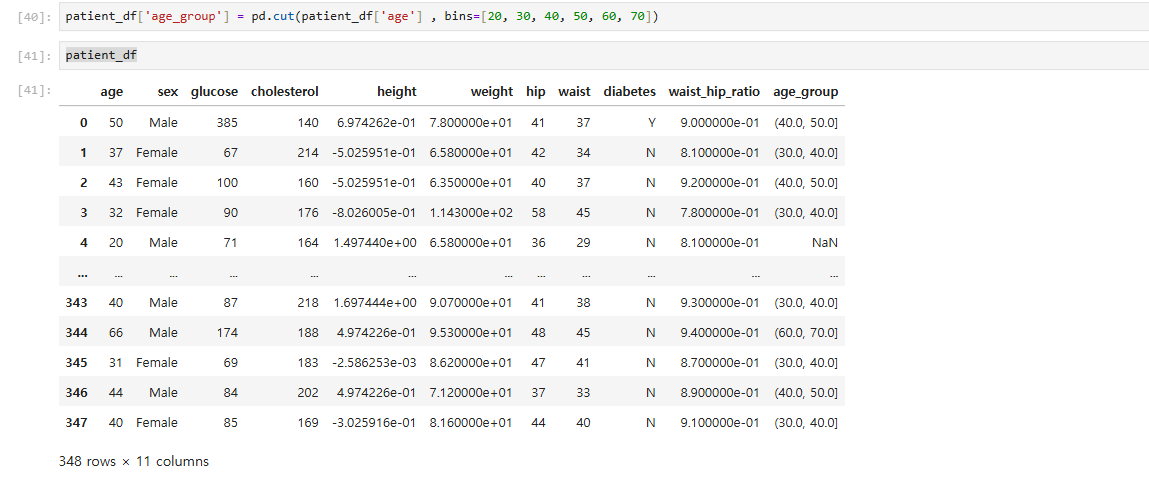This screenshot has width=1149, height=490.
Task: Click the 348 rows × 11 columns summary
Action: [x=134, y=461]
